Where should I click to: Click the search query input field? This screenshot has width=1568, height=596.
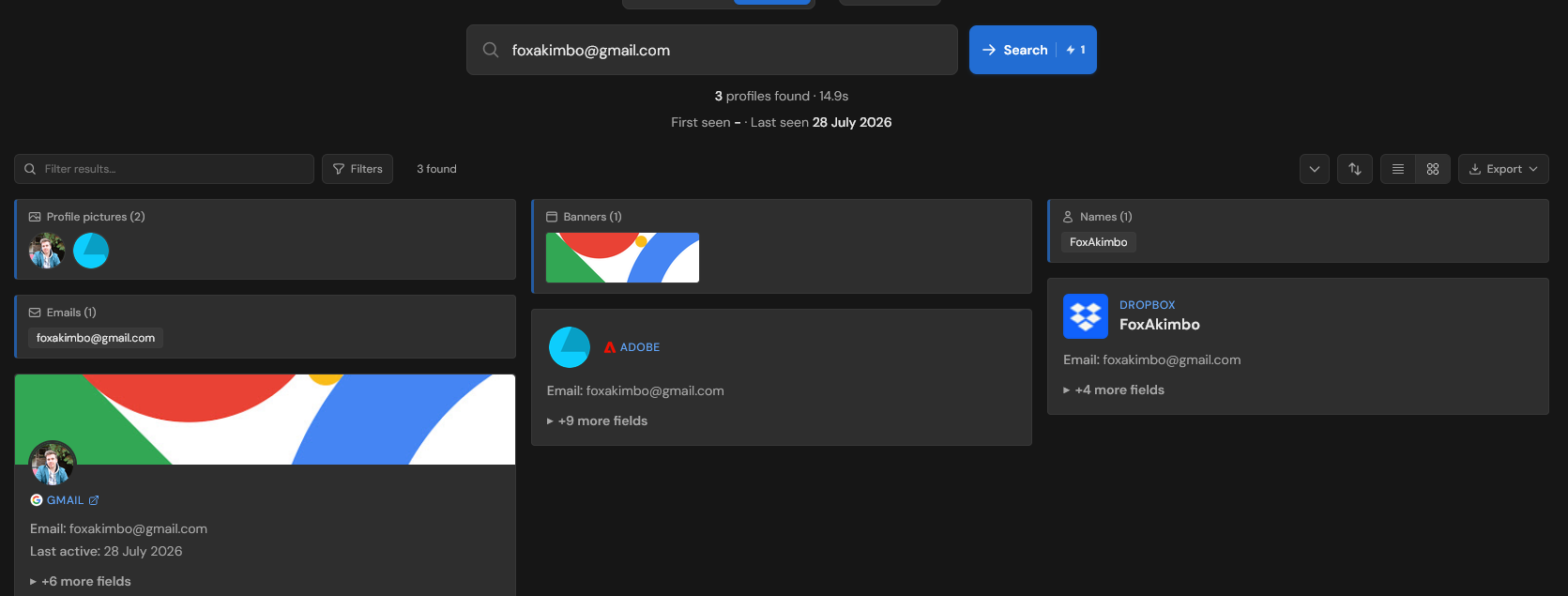tap(711, 50)
